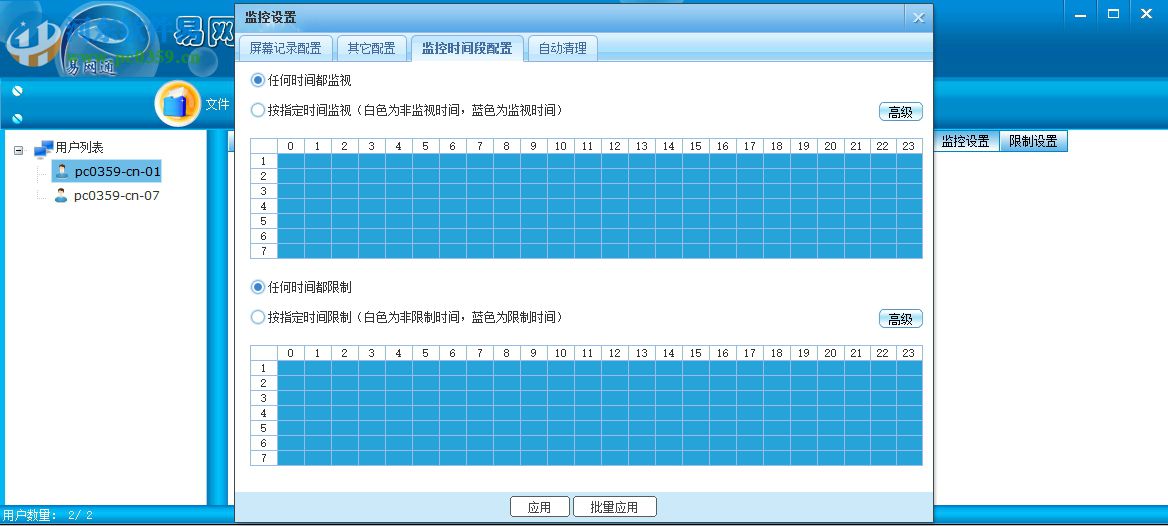The width and height of the screenshot is (1168, 526).
Task: Maximize the main application window
Action: coord(1114,13)
